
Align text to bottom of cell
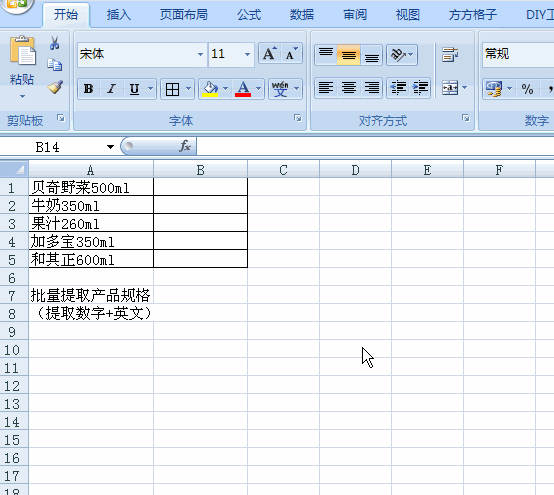pyautogui.click(x=371, y=55)
